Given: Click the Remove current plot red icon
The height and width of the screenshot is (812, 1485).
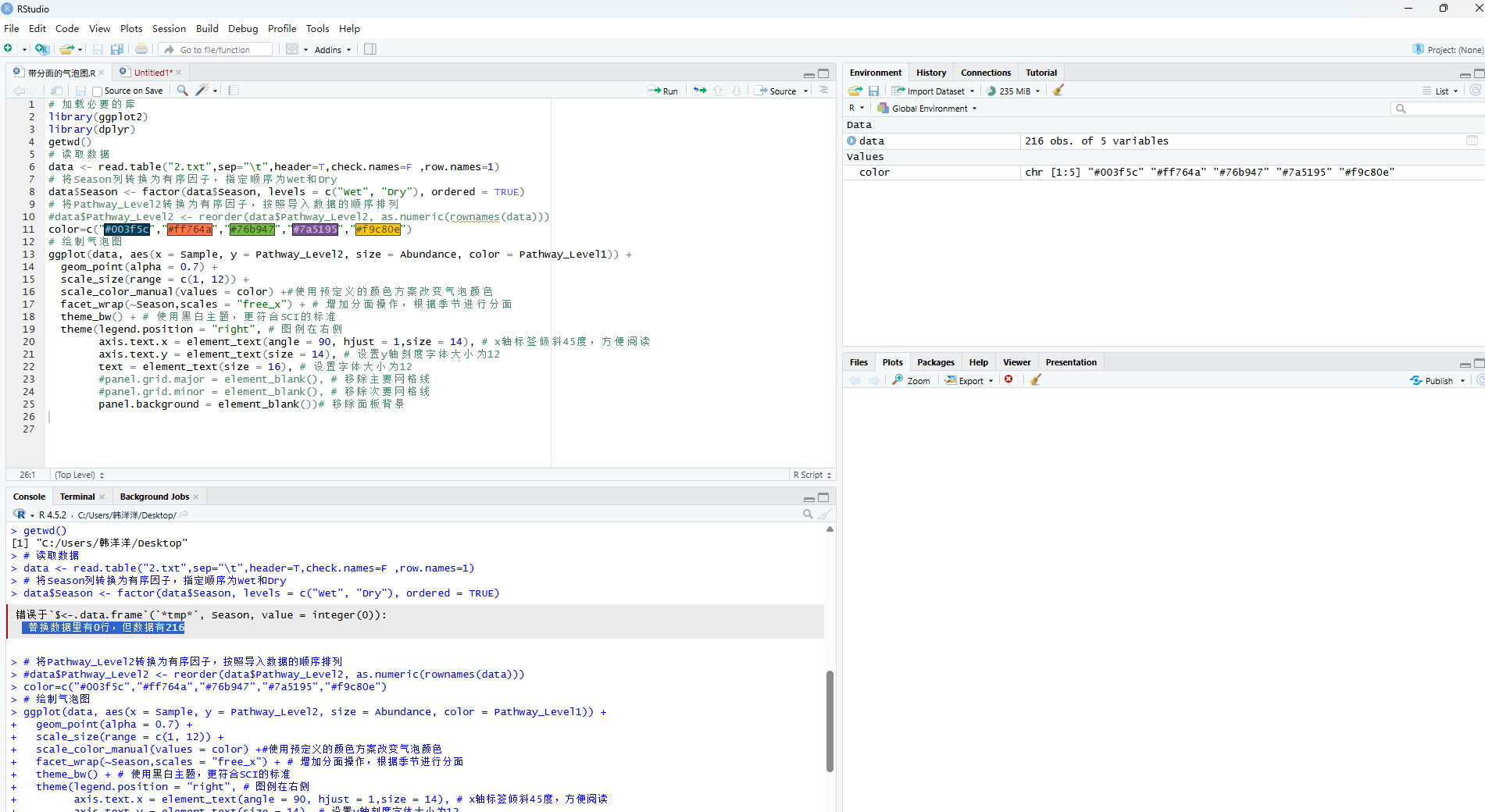Looking at the screenshot, I should point(1009,379).
